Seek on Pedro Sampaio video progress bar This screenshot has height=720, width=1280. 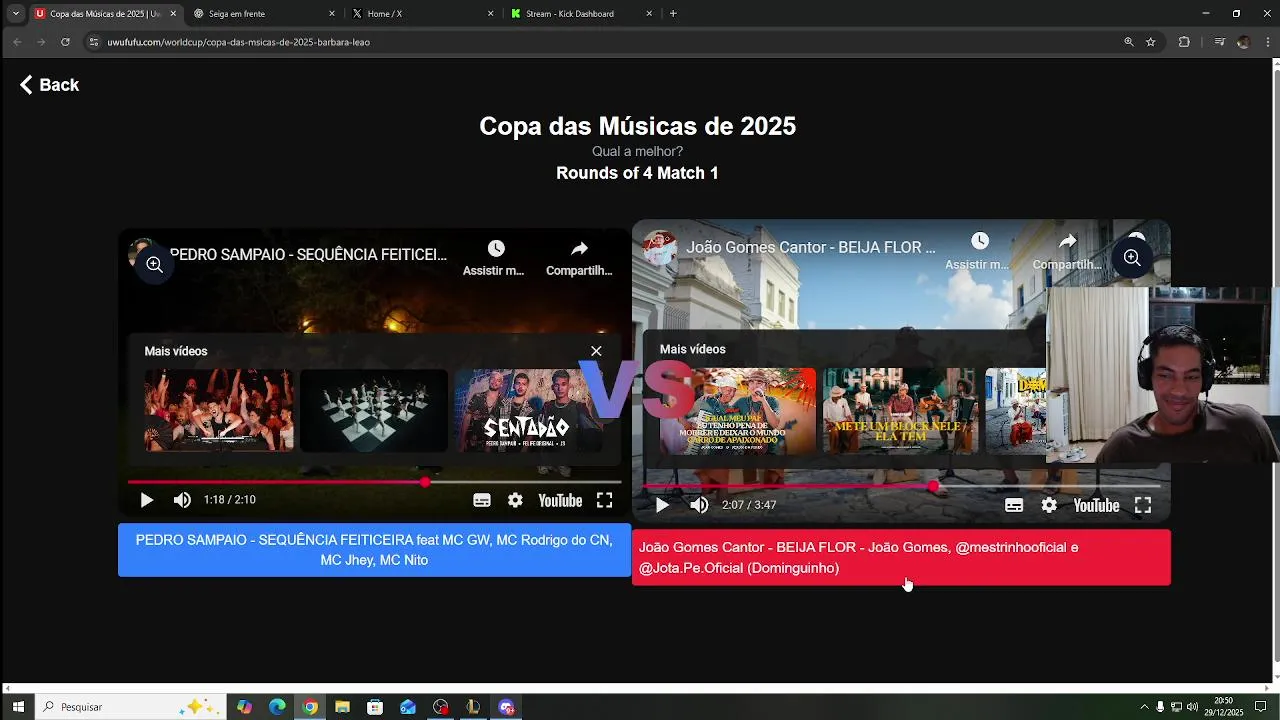374,482
